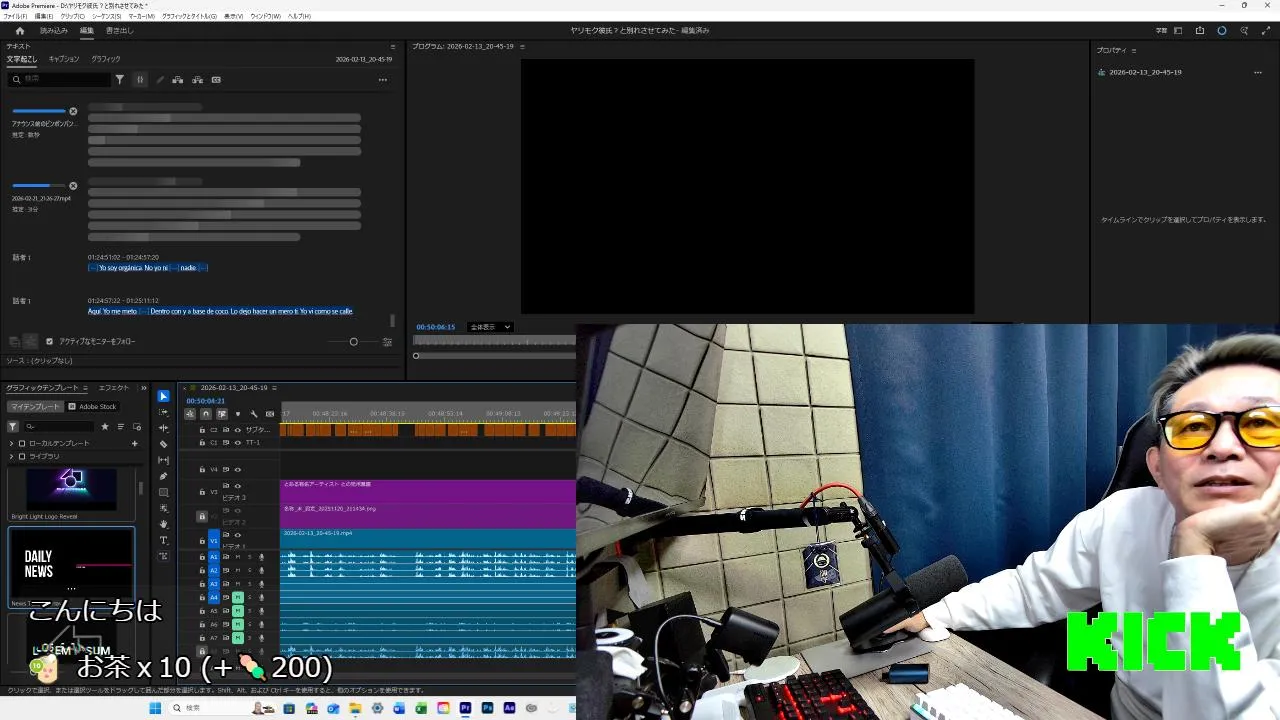Toggle the ライブラリ checkbox

(x=22, y=456)
